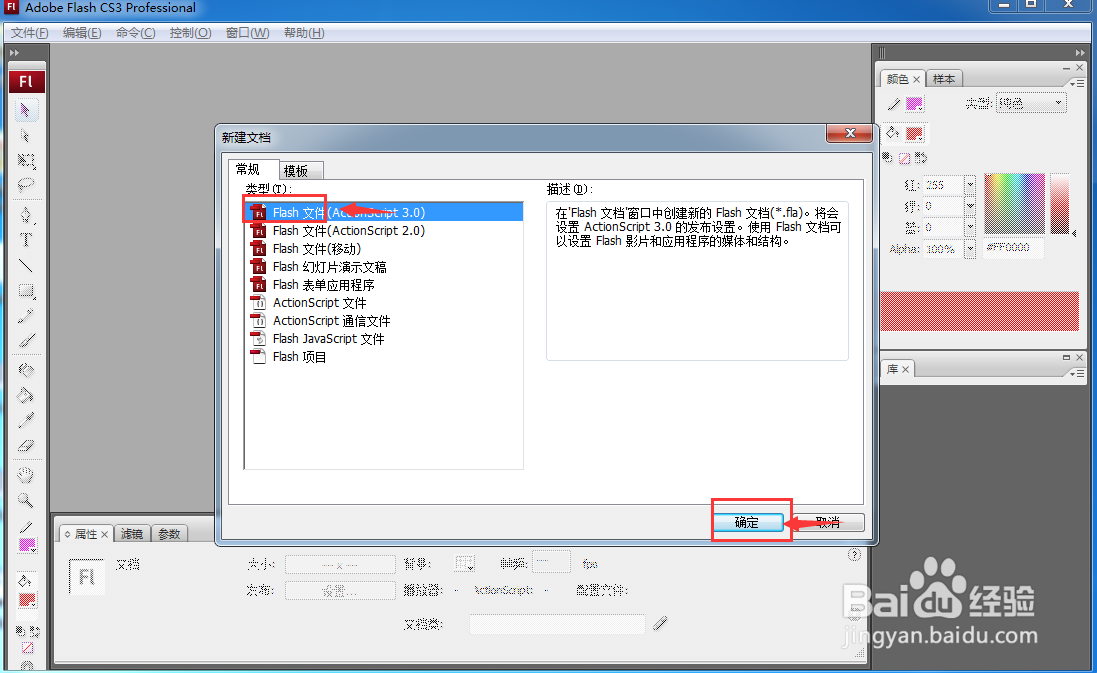Select the Text tool
The height and width of the screenshot is (673, 1097).
tap(26, 240)
